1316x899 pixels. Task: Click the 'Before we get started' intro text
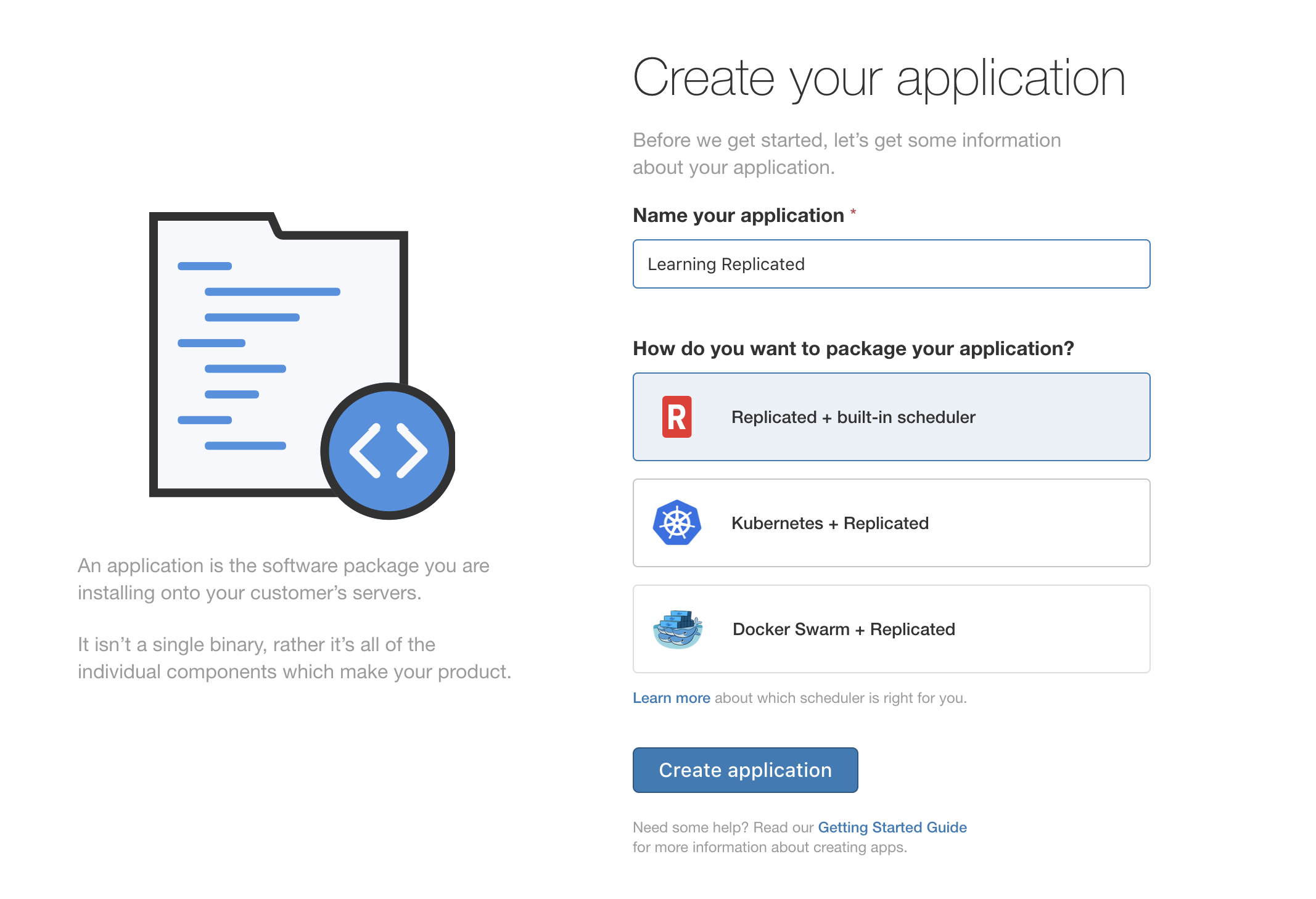tap(847, 154)
